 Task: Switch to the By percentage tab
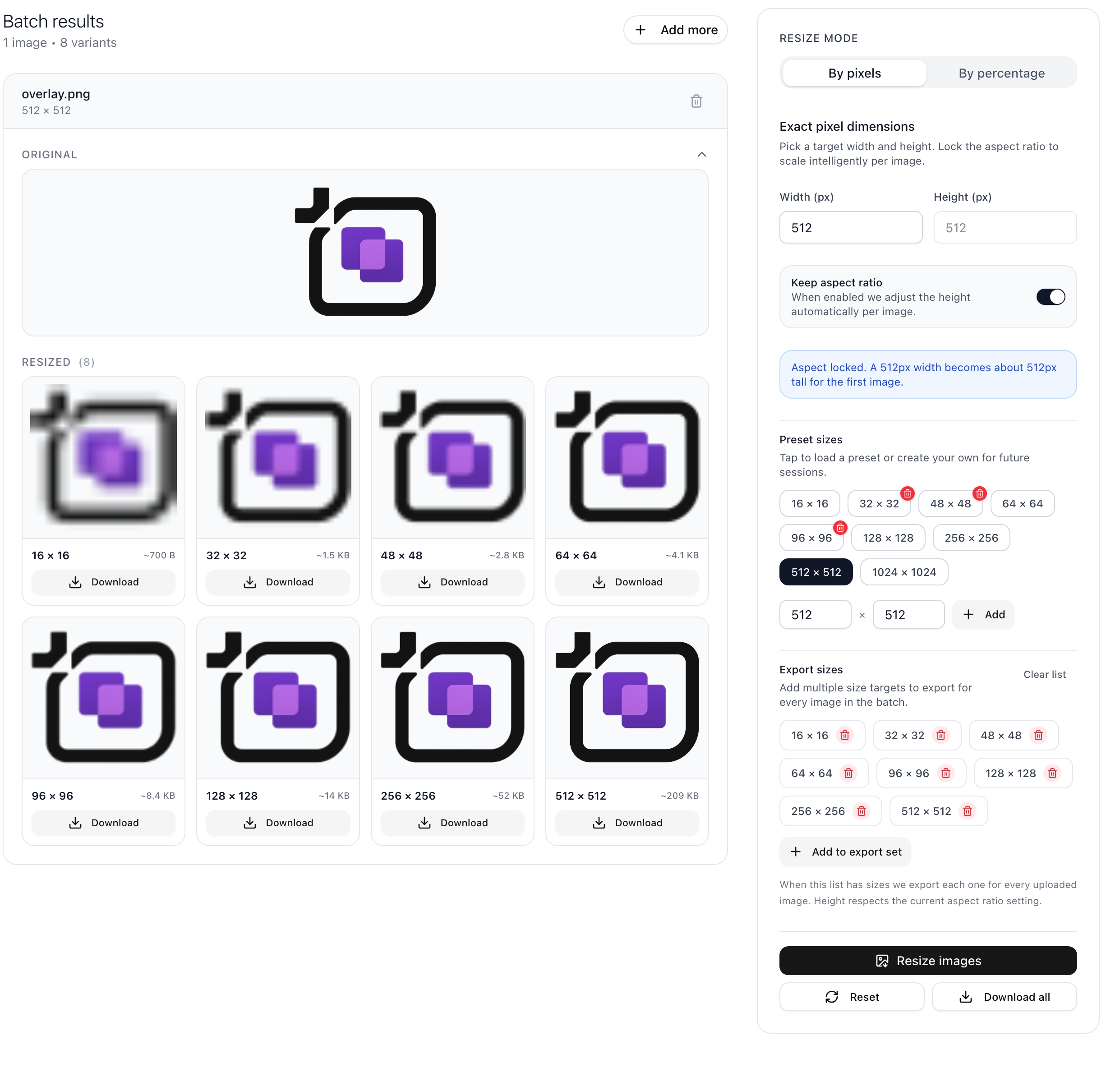1001,73
